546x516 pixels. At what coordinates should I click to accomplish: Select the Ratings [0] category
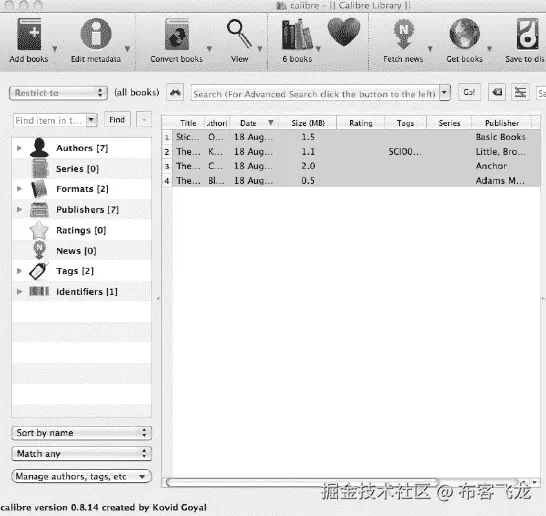click(x=81, y=230)
